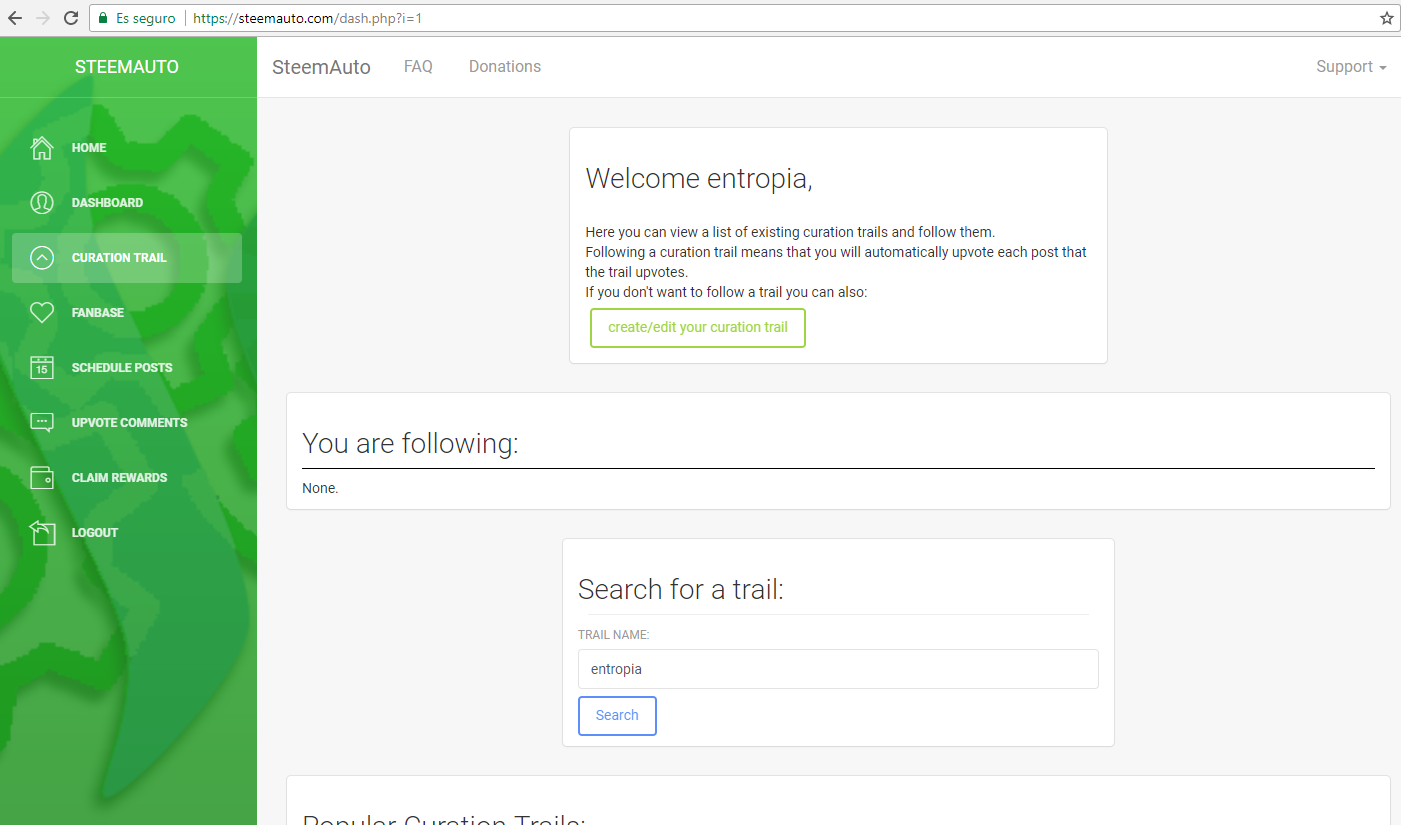The height and width of the screenshot is (825, 1401).
Task: Open the Donations menu item
Action: point(505,67)
